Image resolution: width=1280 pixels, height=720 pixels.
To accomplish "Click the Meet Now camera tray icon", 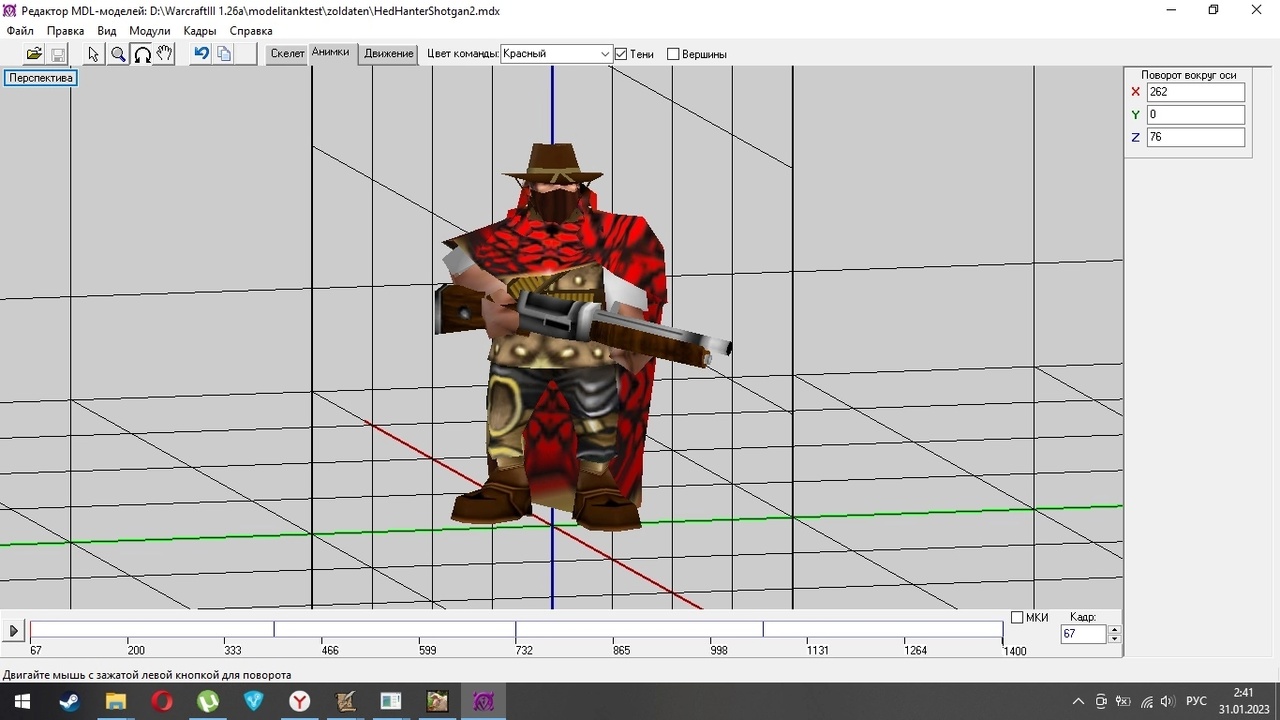I will click(1101, 701).
